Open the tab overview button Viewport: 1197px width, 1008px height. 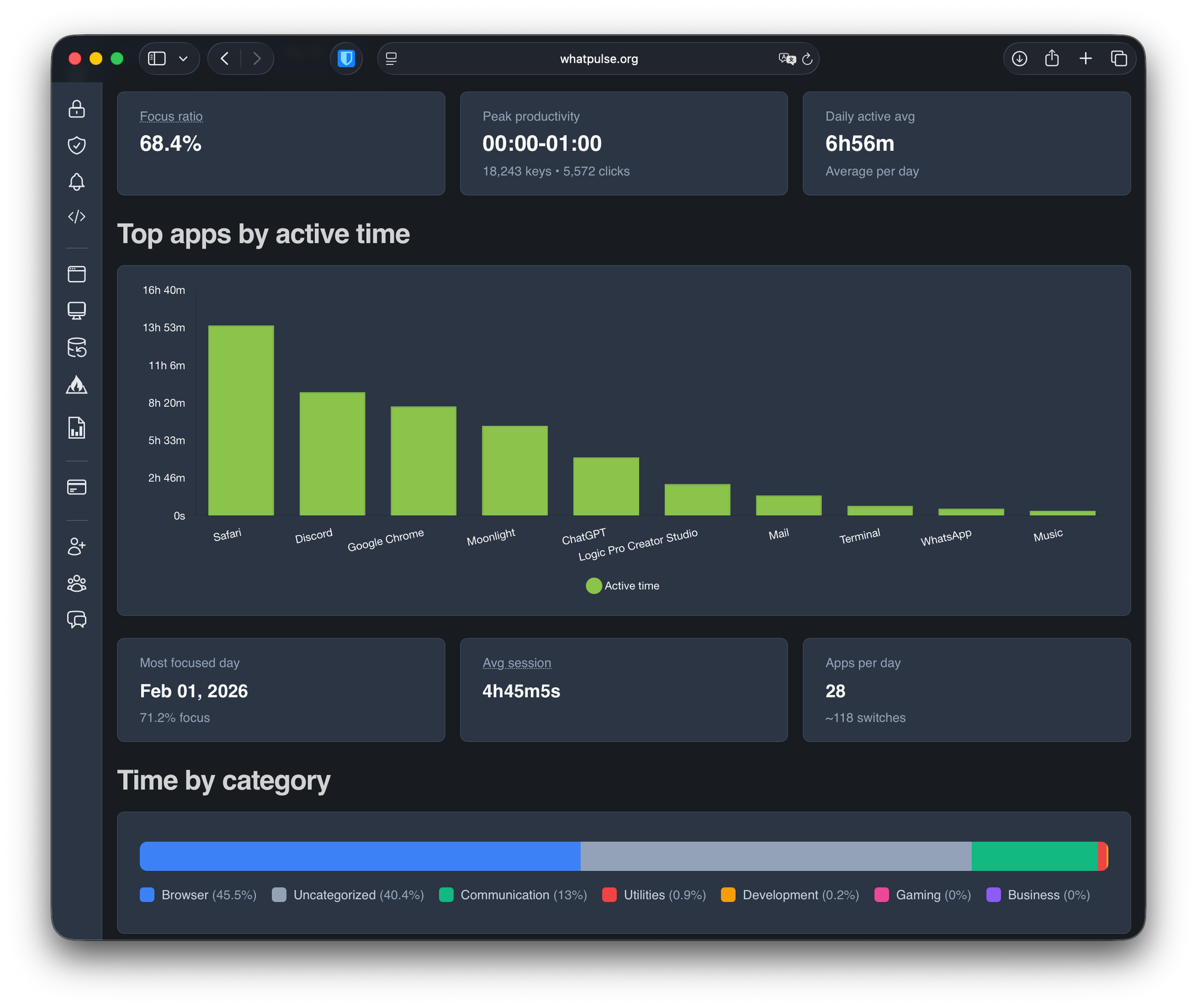(x=1119, y=59)
